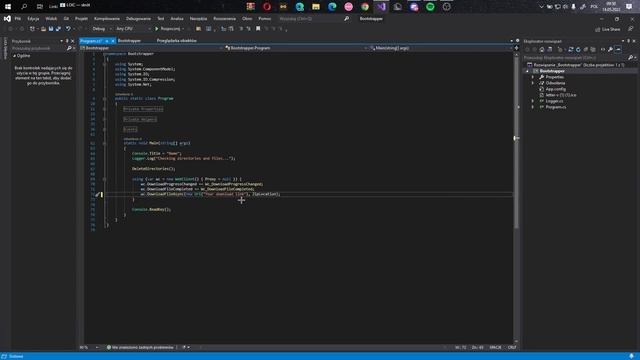The width and height of the screenshot is (640, 360).
Task: Select Program.cs in Solution Explorer
Action: click(556, 107)
